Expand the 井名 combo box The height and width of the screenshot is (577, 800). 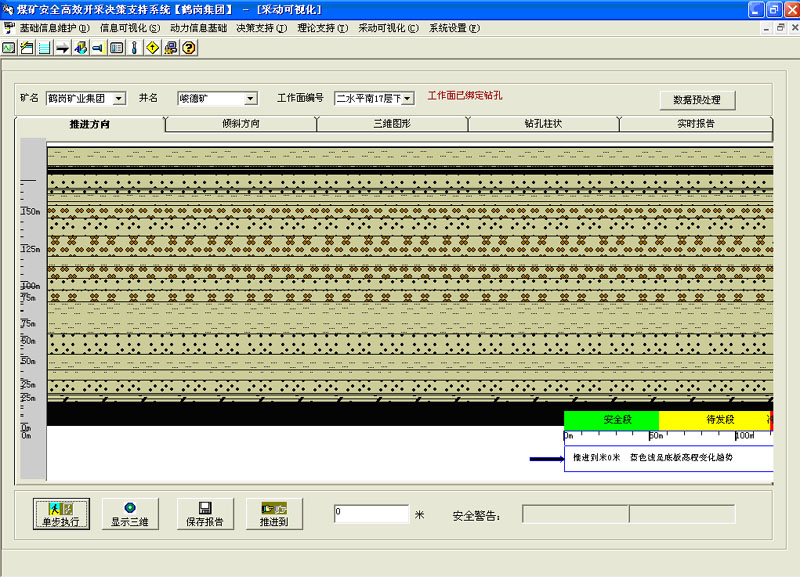250,98
